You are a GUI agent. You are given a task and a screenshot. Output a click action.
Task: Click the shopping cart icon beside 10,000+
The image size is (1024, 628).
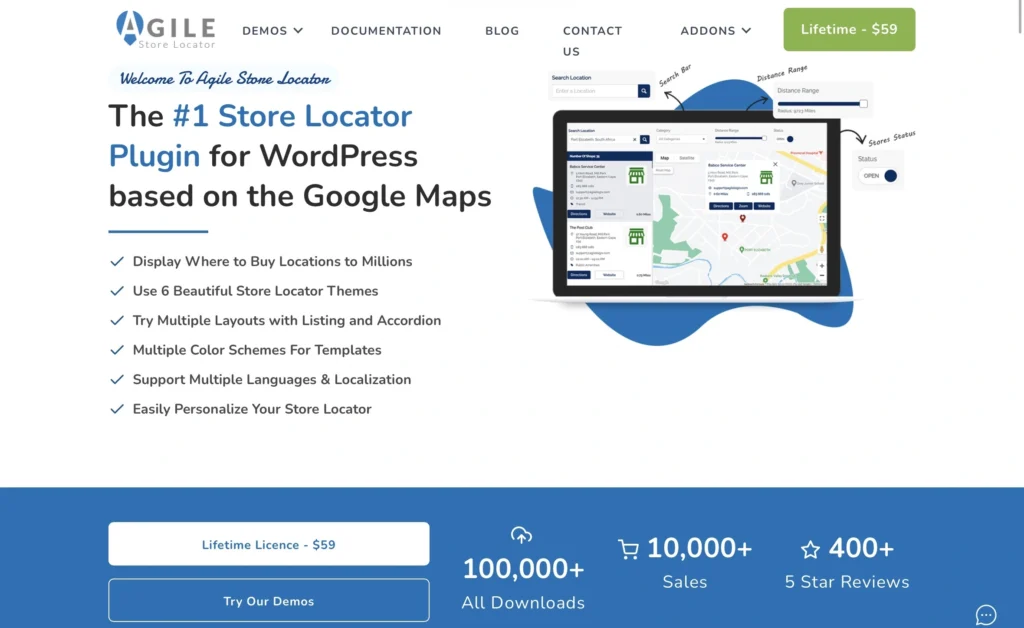(628, 550)
